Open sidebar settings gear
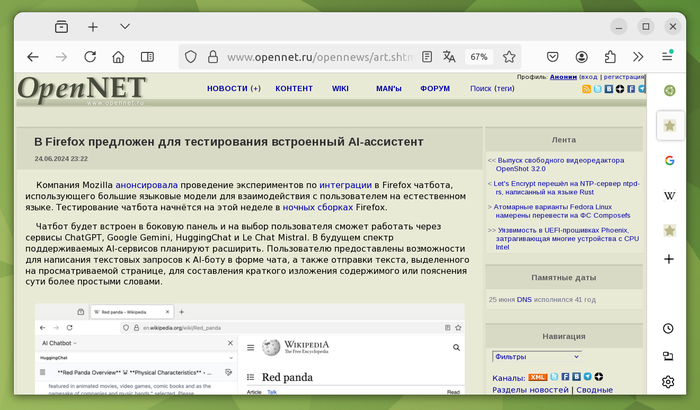This screenshot has width=700, height=410. coord(668,382)
